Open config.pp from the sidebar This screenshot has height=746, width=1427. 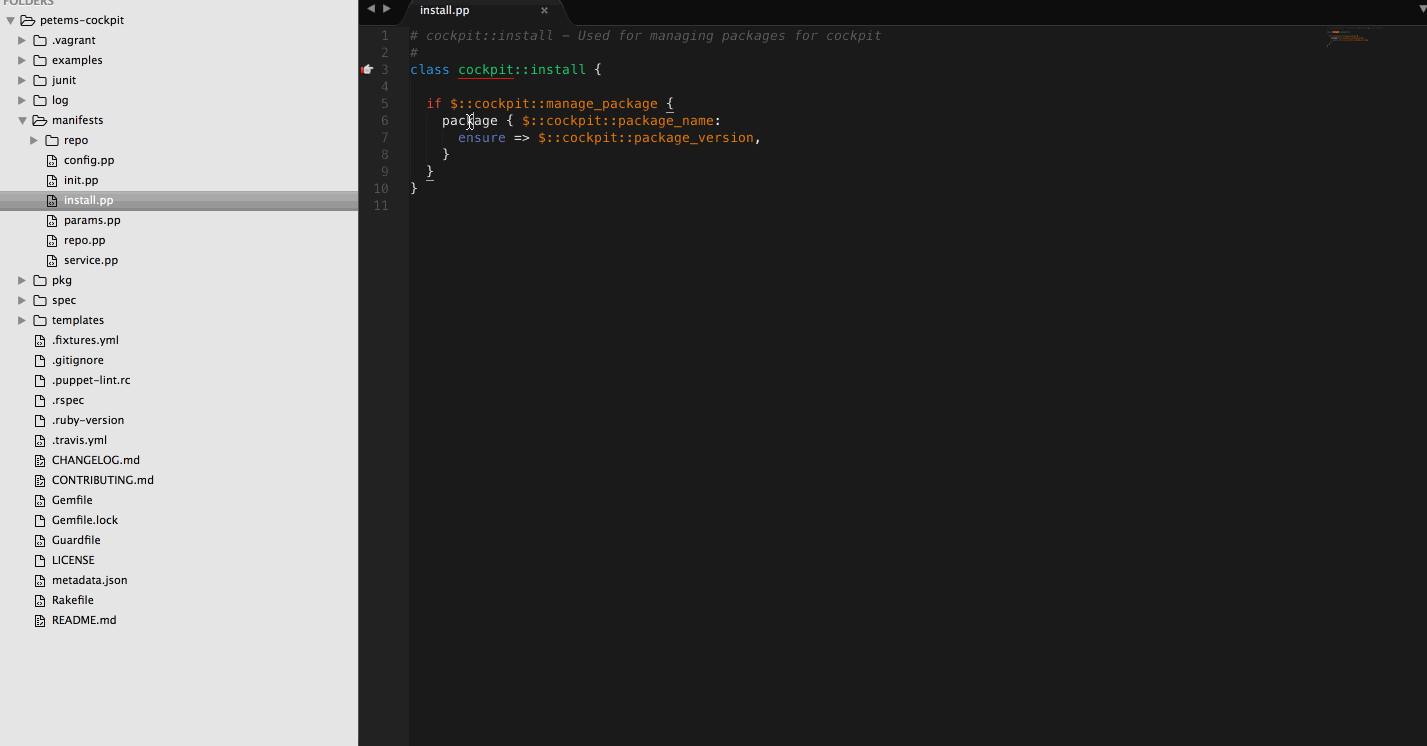tap(89, 160)
